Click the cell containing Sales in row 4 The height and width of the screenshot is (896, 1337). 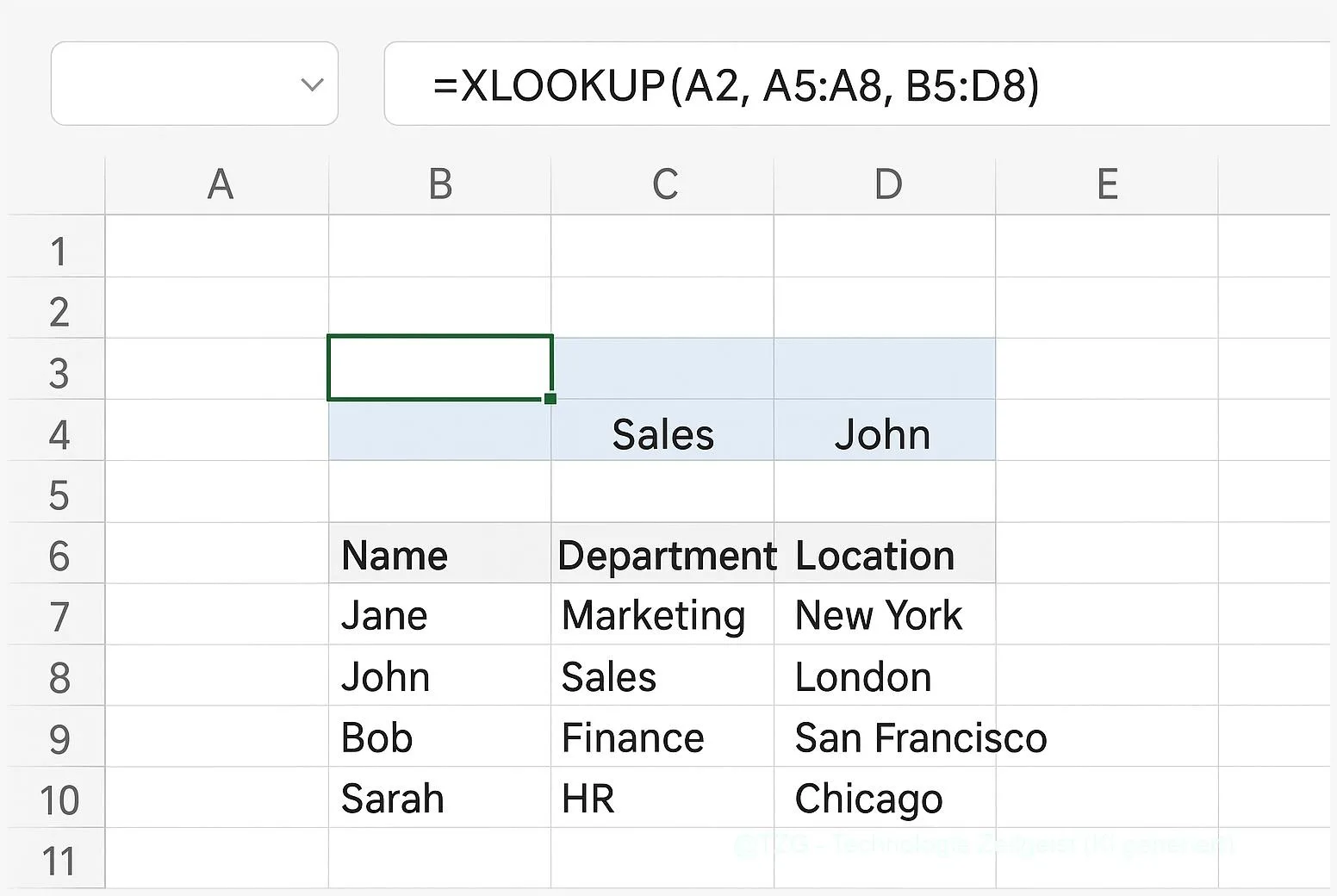coord(662,433)
